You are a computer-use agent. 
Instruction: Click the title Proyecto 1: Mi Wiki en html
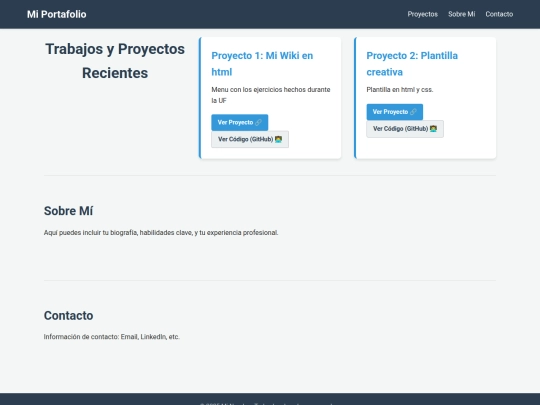(262, 64)
